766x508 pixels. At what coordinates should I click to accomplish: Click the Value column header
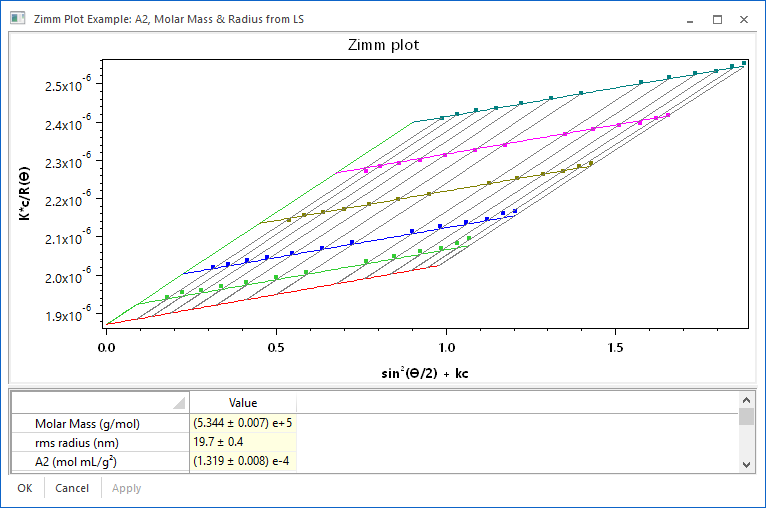242,402
